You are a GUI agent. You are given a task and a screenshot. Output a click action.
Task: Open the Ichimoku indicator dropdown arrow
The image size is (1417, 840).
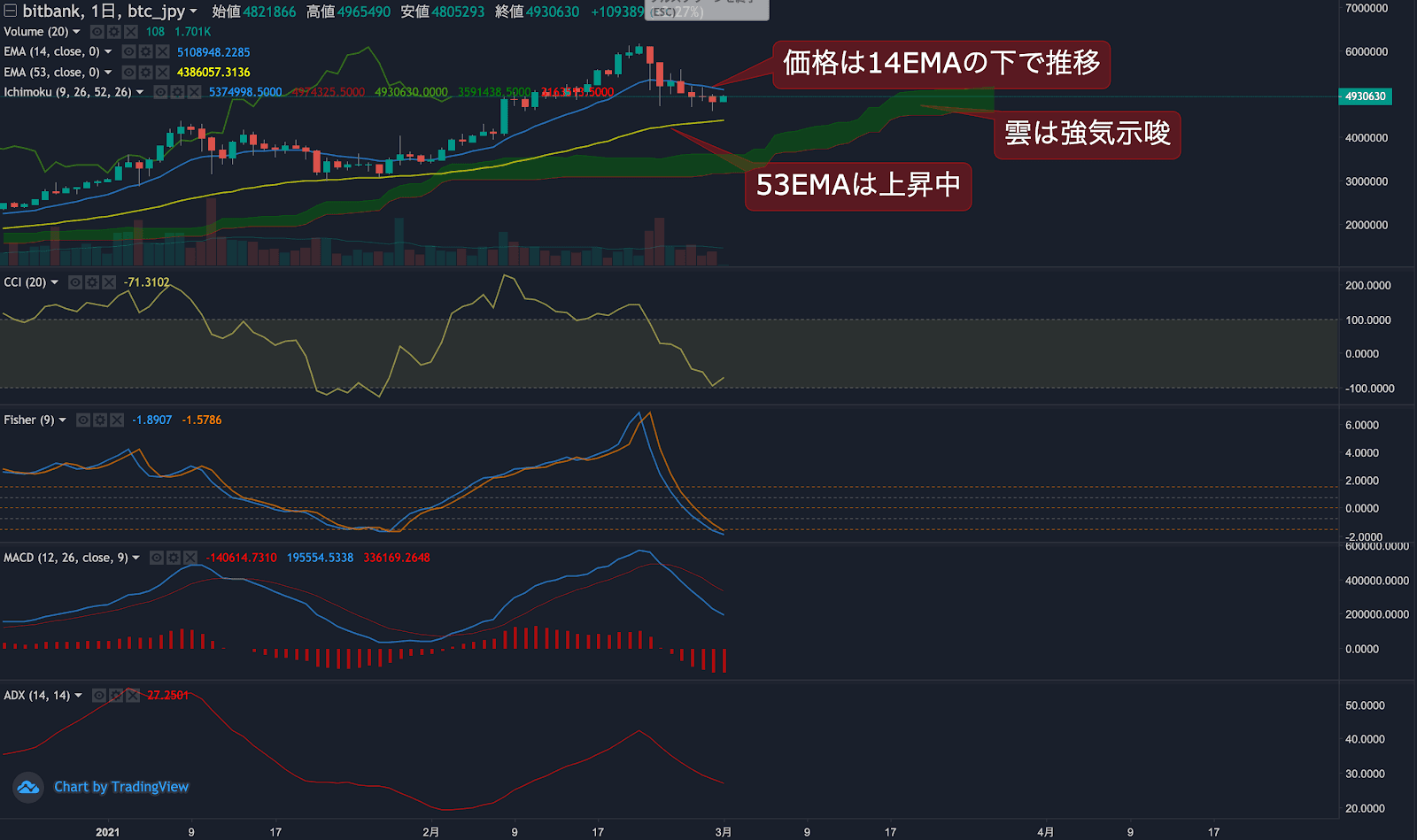point(140,92)
